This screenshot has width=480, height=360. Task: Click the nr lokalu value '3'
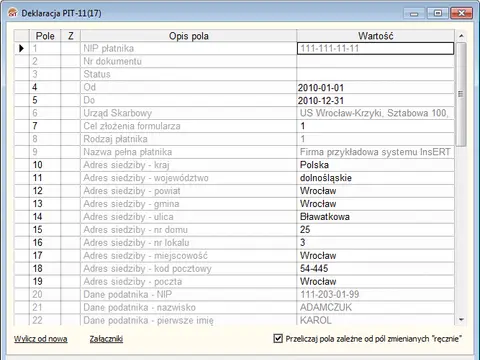[375, 243]
